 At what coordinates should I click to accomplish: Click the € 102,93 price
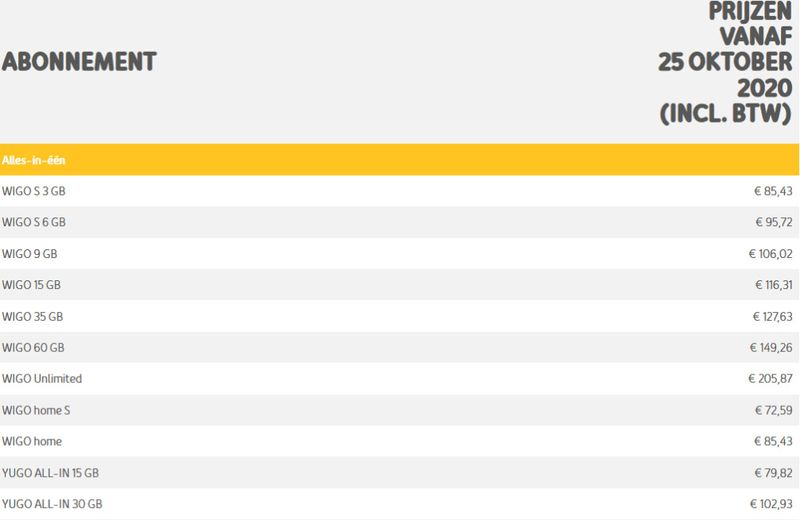click(771, 504)
